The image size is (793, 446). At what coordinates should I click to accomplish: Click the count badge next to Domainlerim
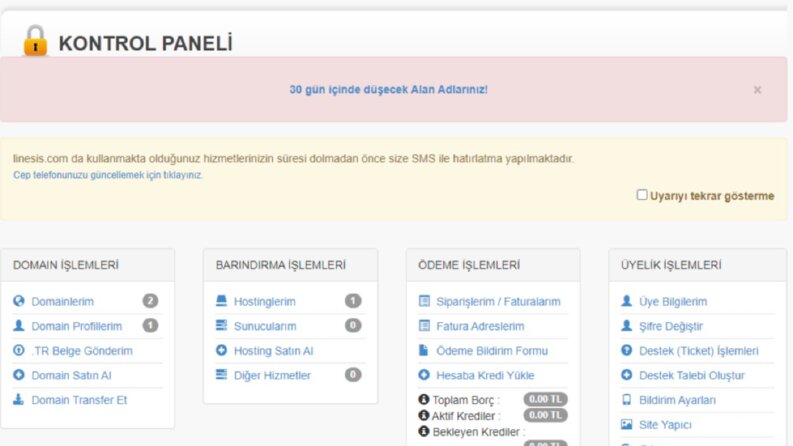150,301
